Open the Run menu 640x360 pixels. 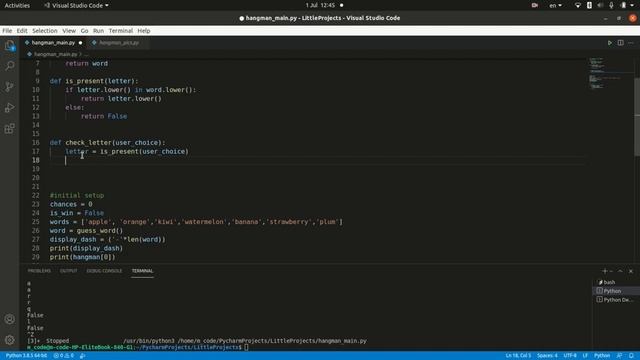click(98, 31)
